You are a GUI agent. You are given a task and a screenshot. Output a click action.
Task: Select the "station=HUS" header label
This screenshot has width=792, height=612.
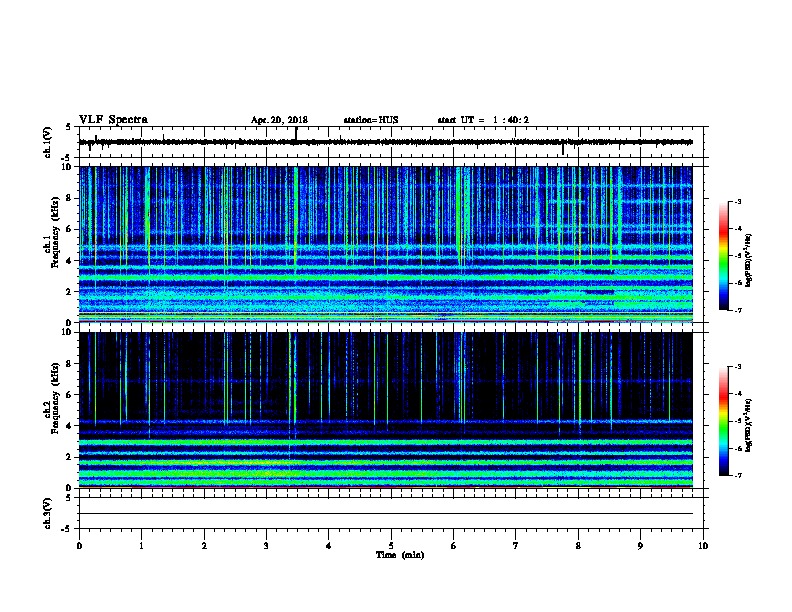coord(371,120)
